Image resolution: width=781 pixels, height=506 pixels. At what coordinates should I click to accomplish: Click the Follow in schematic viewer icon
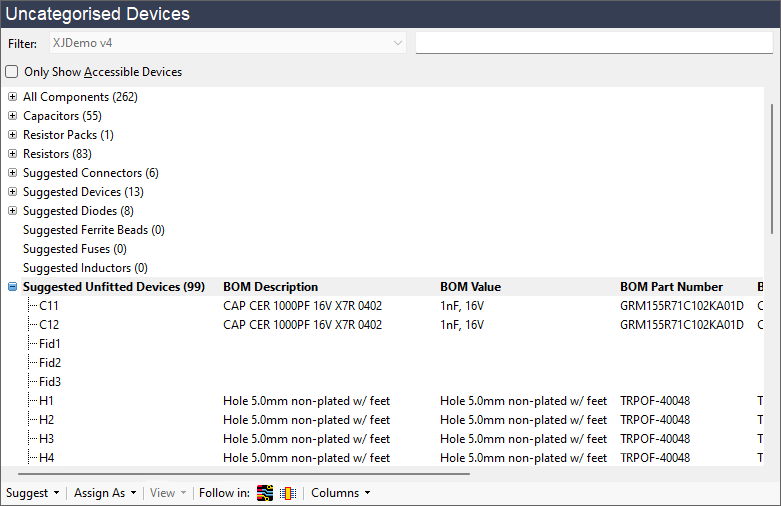click(x=289, y=493)
